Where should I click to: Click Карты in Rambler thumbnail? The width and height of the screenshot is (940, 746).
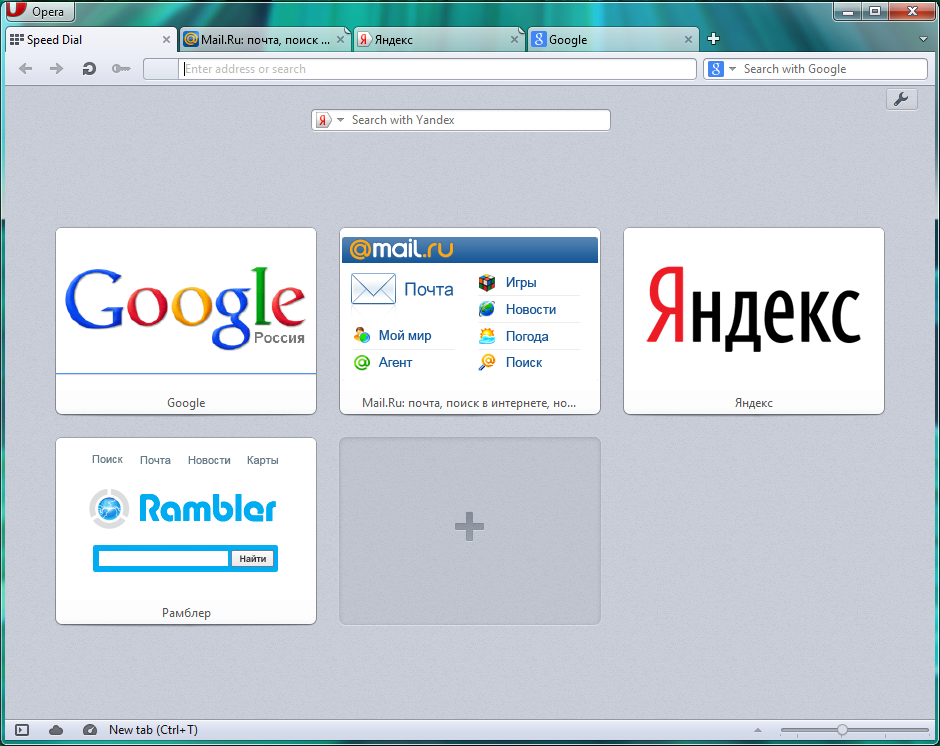(x=262, y=461)
